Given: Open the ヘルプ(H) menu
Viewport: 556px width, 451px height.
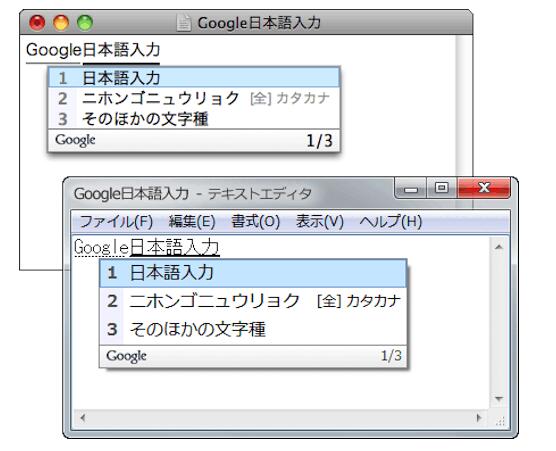Looking at the screenshot, I should 390,222.
